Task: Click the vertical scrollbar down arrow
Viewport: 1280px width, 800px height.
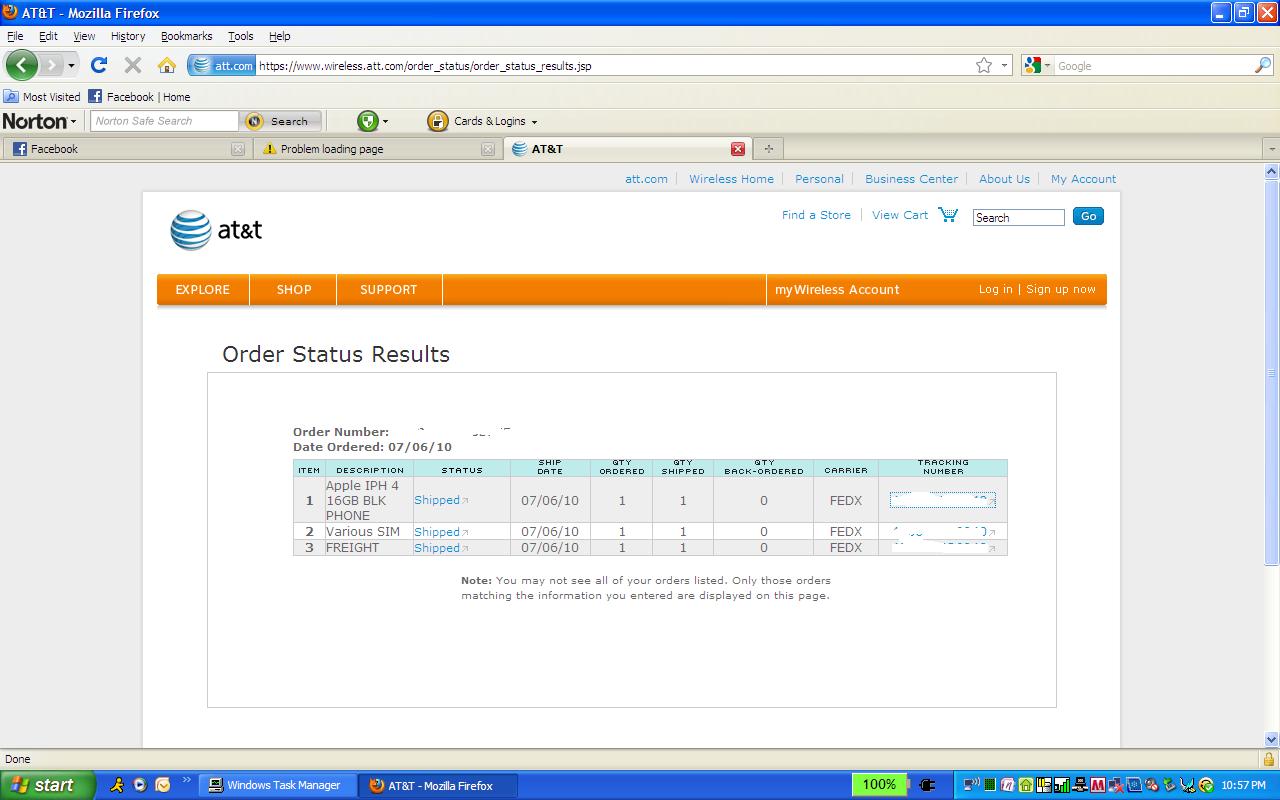Action: 1272,740
